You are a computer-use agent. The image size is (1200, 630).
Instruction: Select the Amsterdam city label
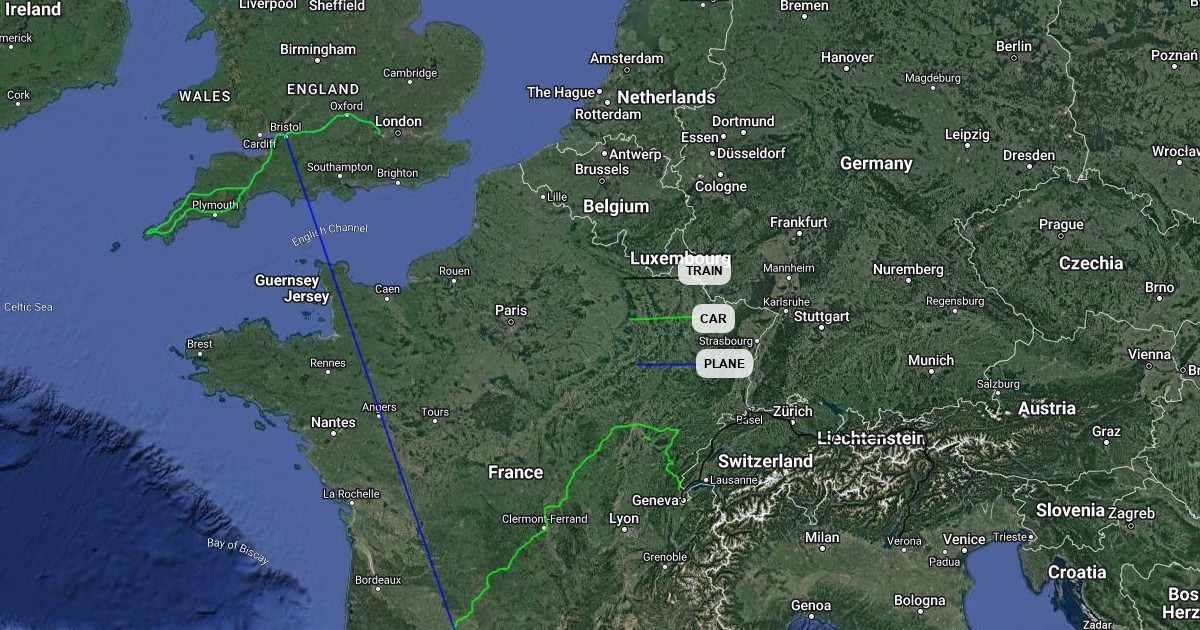pos(627,58)
